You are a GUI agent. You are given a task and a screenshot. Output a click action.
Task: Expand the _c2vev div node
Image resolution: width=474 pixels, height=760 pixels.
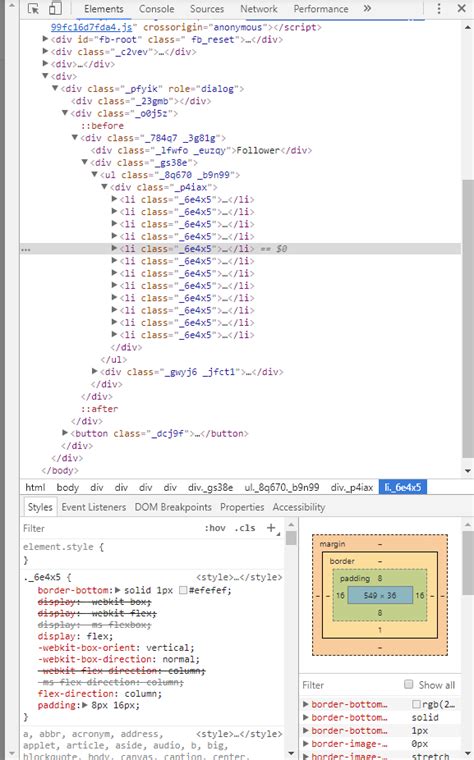tap(46, 51)
